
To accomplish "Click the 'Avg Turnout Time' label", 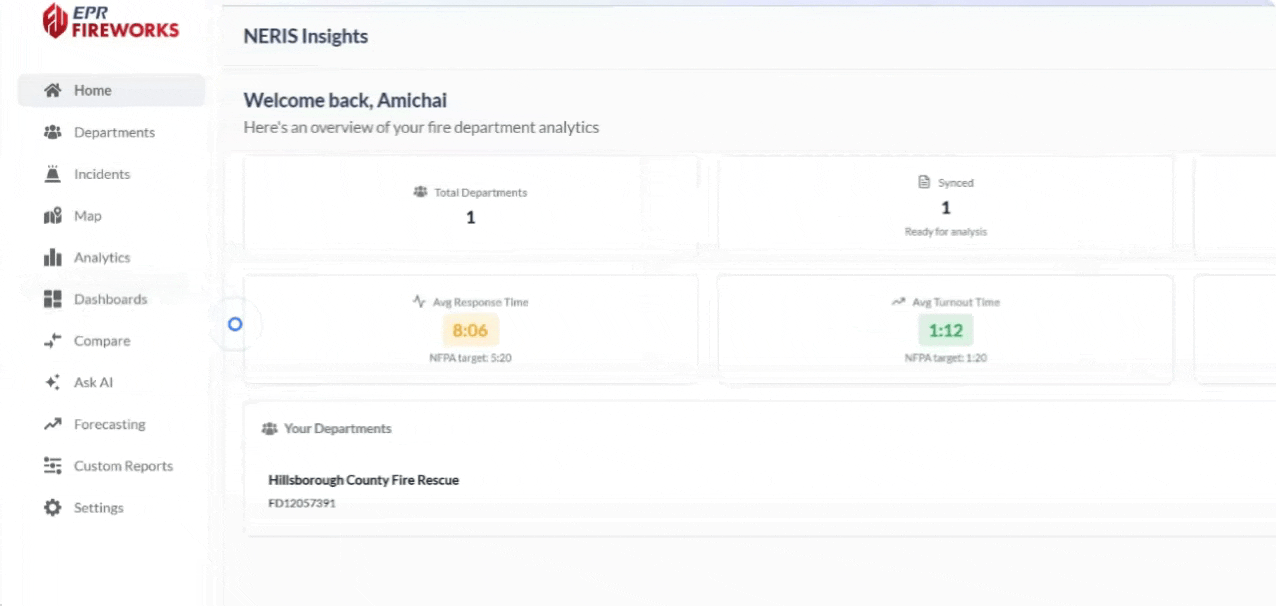I will pos(956,302).
